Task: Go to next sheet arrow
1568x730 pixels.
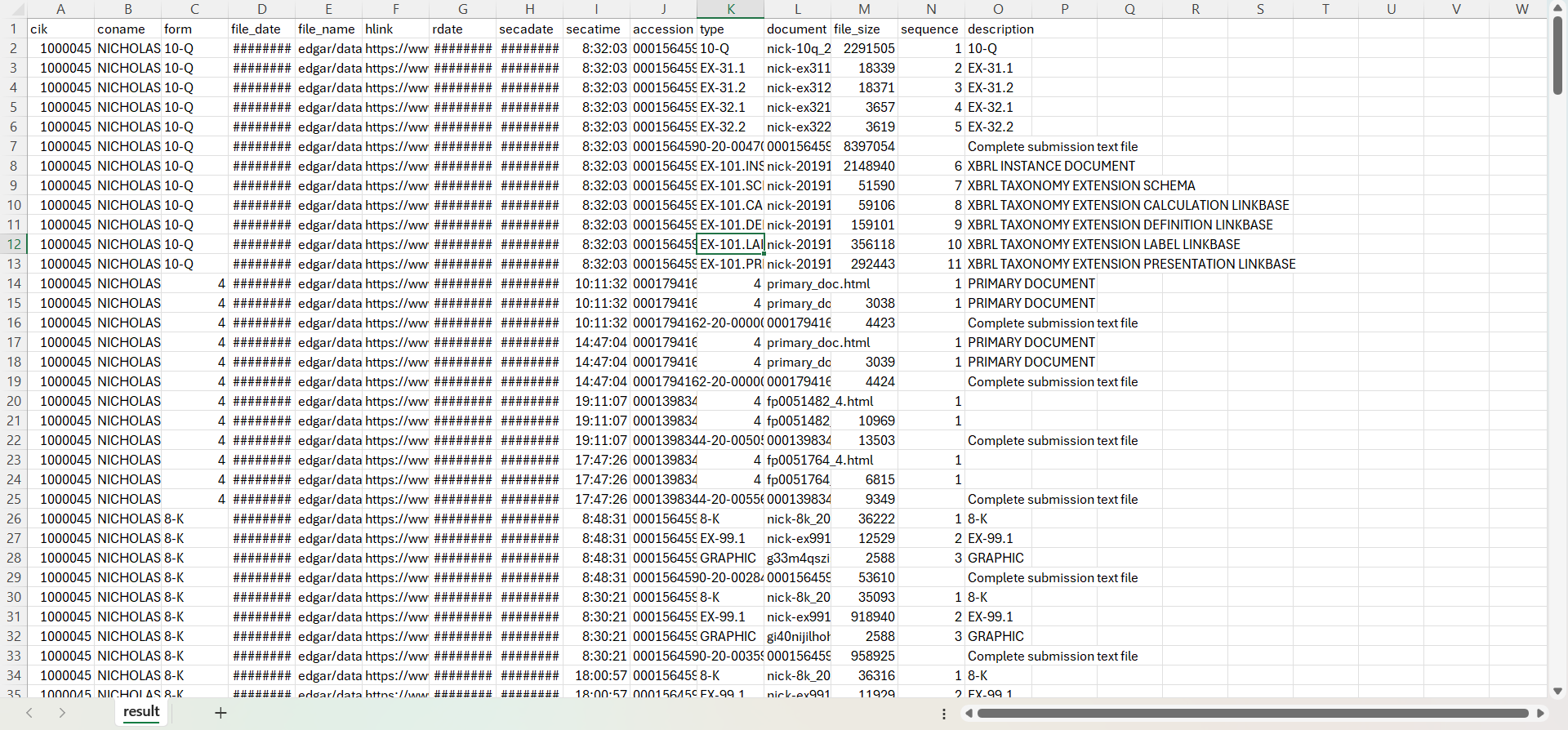Action: coord(62,713)
